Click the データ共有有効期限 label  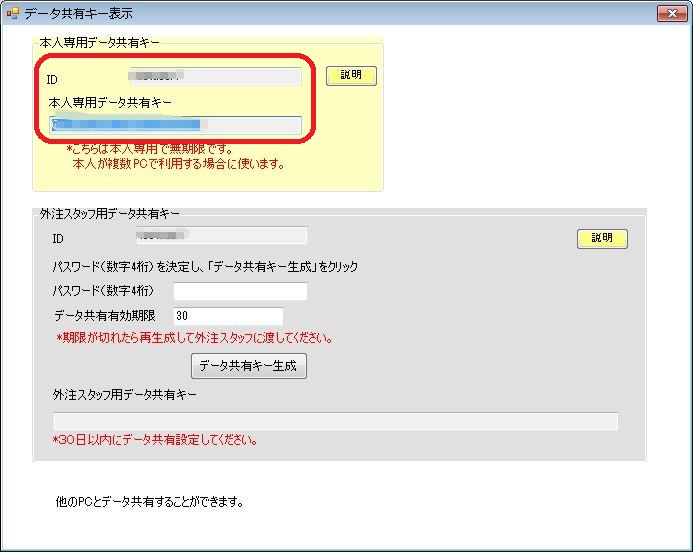[x=105, y=316]
